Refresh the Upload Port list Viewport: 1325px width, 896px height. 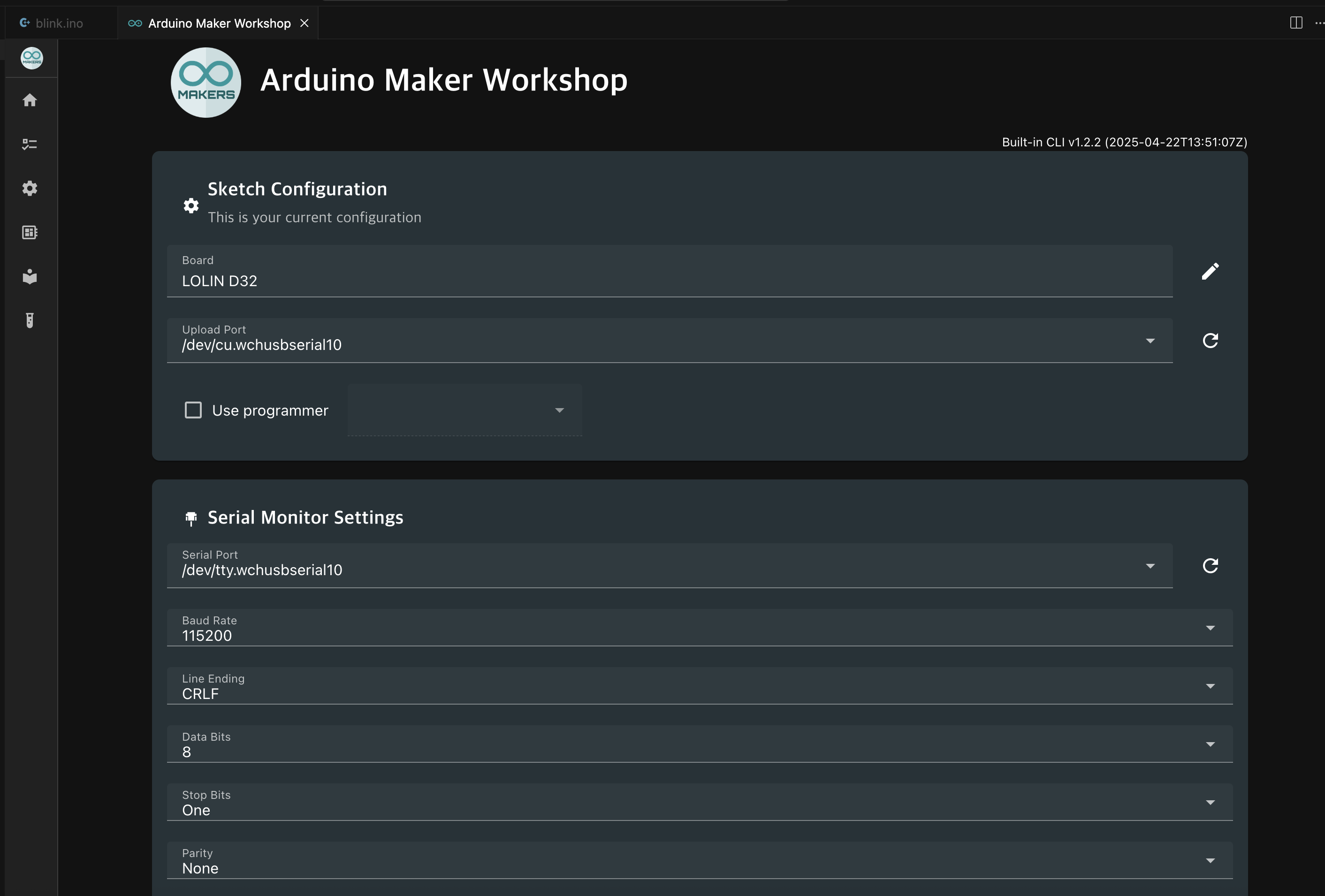tap(1210, 340)
